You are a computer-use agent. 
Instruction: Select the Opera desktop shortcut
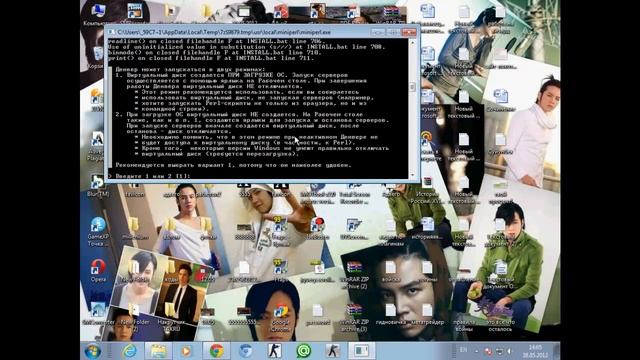click(98, 271)
